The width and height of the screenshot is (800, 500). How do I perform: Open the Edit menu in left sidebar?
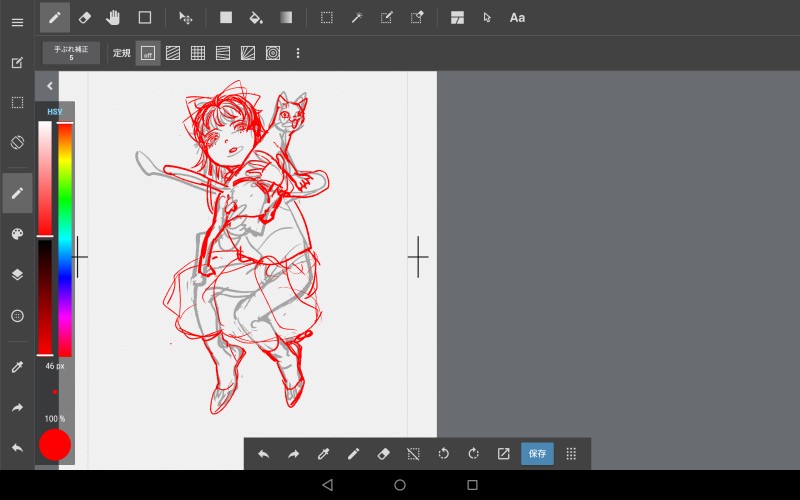tap(17, 63)
